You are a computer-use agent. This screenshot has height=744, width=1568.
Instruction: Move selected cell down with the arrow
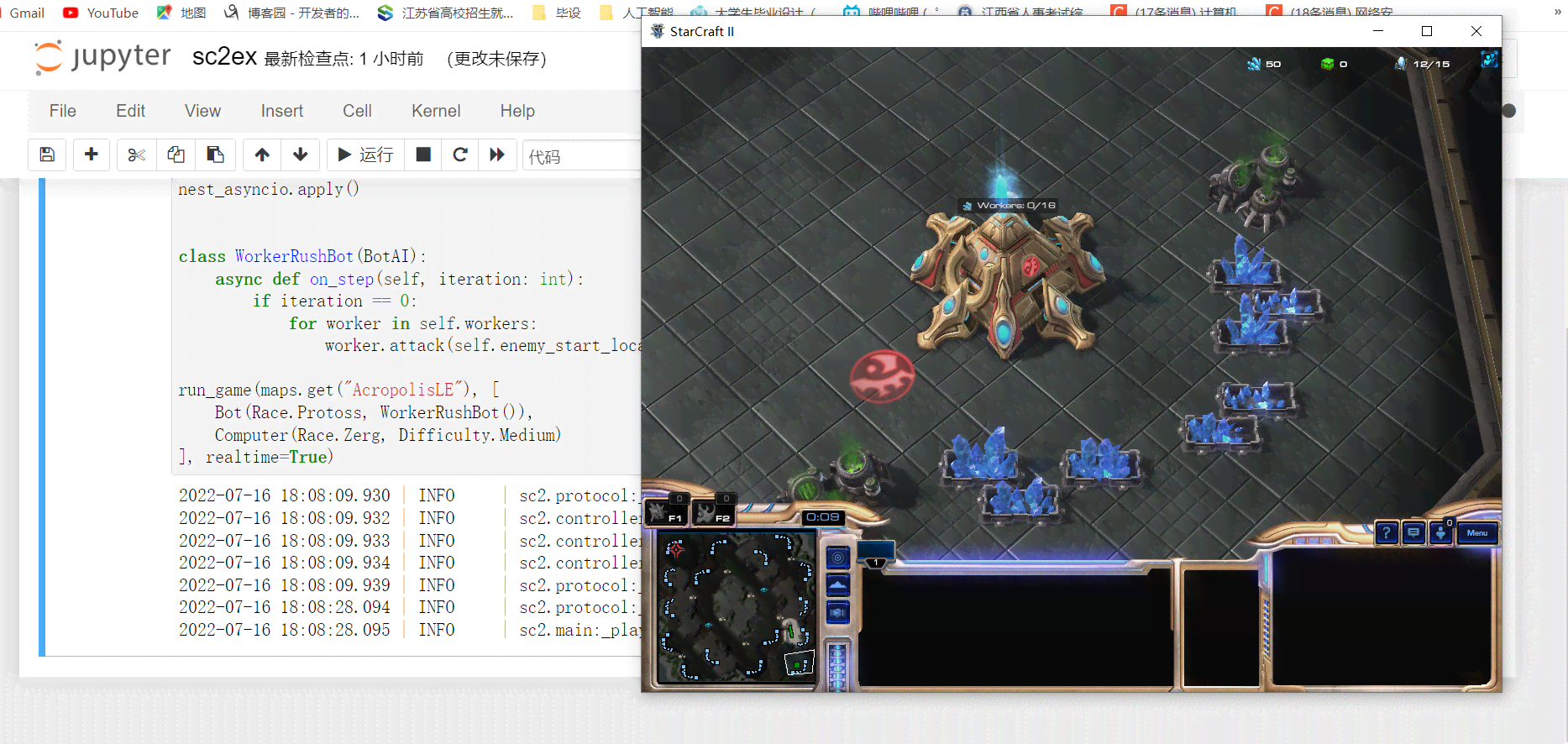[x=300, y=155]
